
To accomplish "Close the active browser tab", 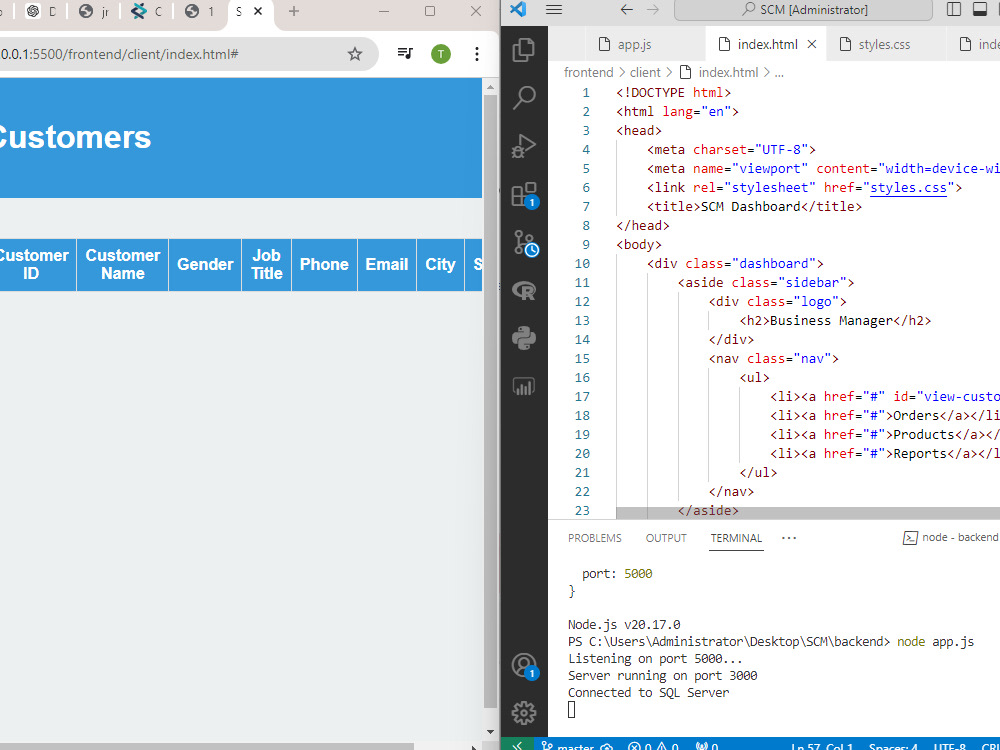I will (x=258, y=11).
